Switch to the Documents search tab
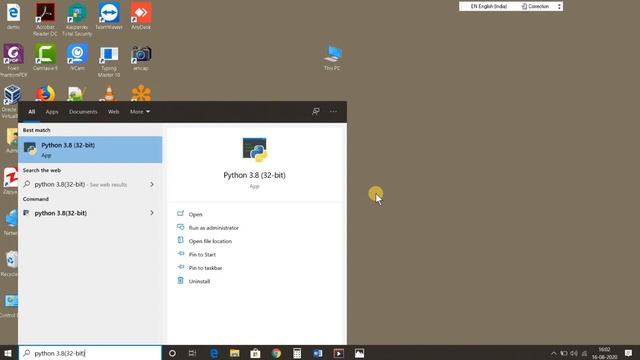Image resolution: width=640 pixels, height=360 pixels. 83,112
